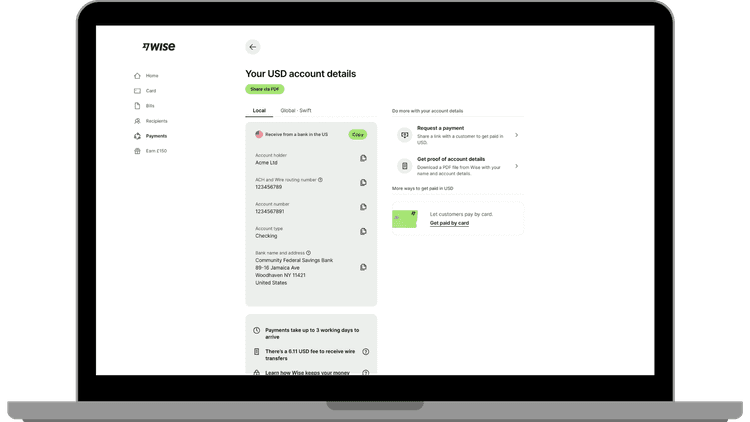
Task: Open help for Wise keeps your money
Action: (365, 373)
